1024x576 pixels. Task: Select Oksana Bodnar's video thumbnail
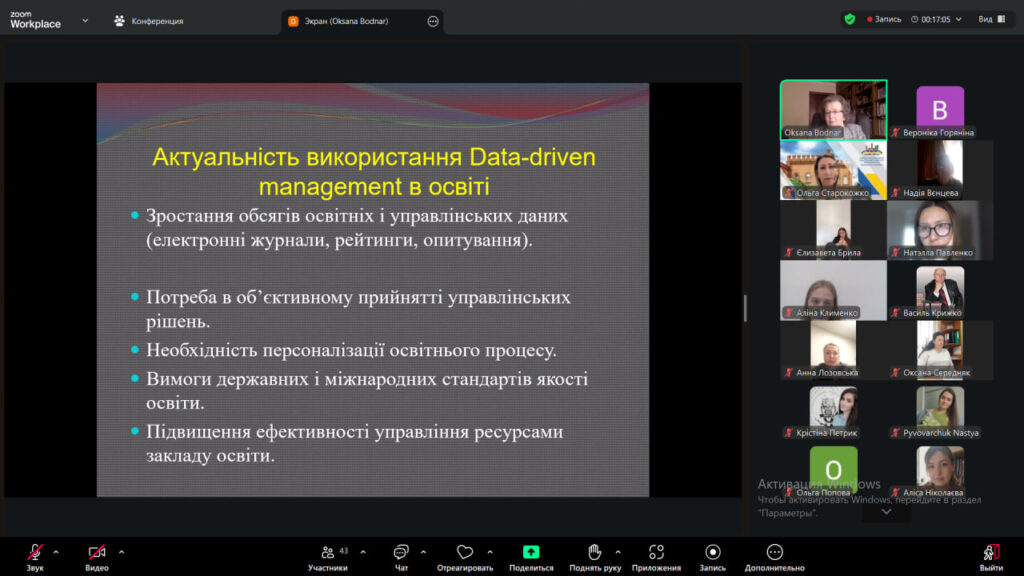(833, 109)
